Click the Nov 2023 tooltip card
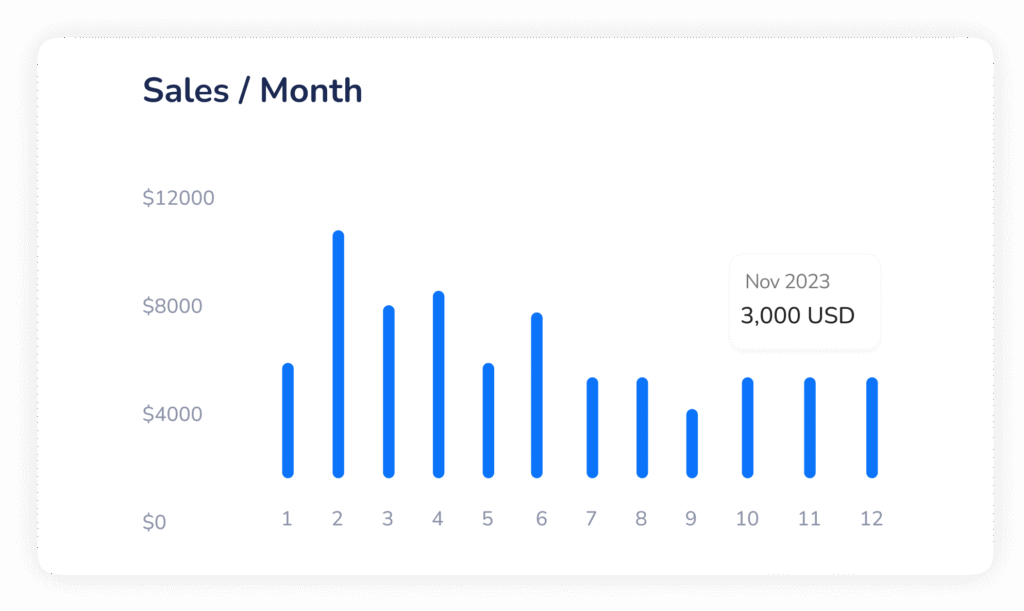This screenshot has width=1024, height=611. pyautogui.click(x=804, y=301)
